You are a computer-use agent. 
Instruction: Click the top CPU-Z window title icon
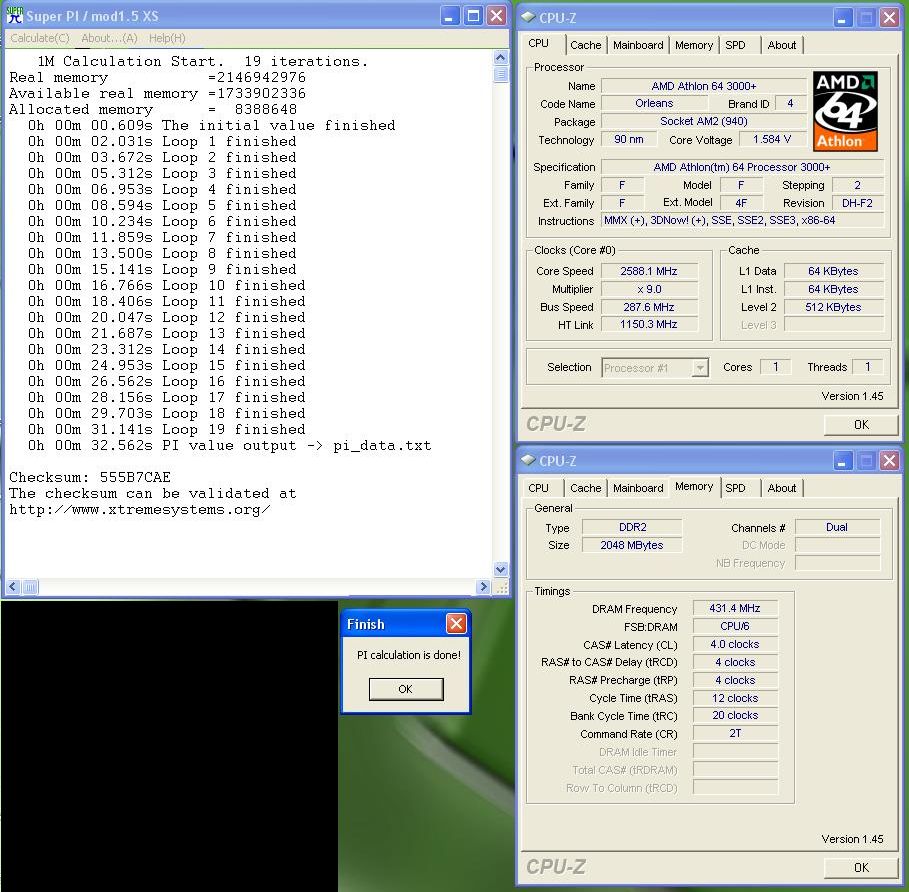click(528, 17)
